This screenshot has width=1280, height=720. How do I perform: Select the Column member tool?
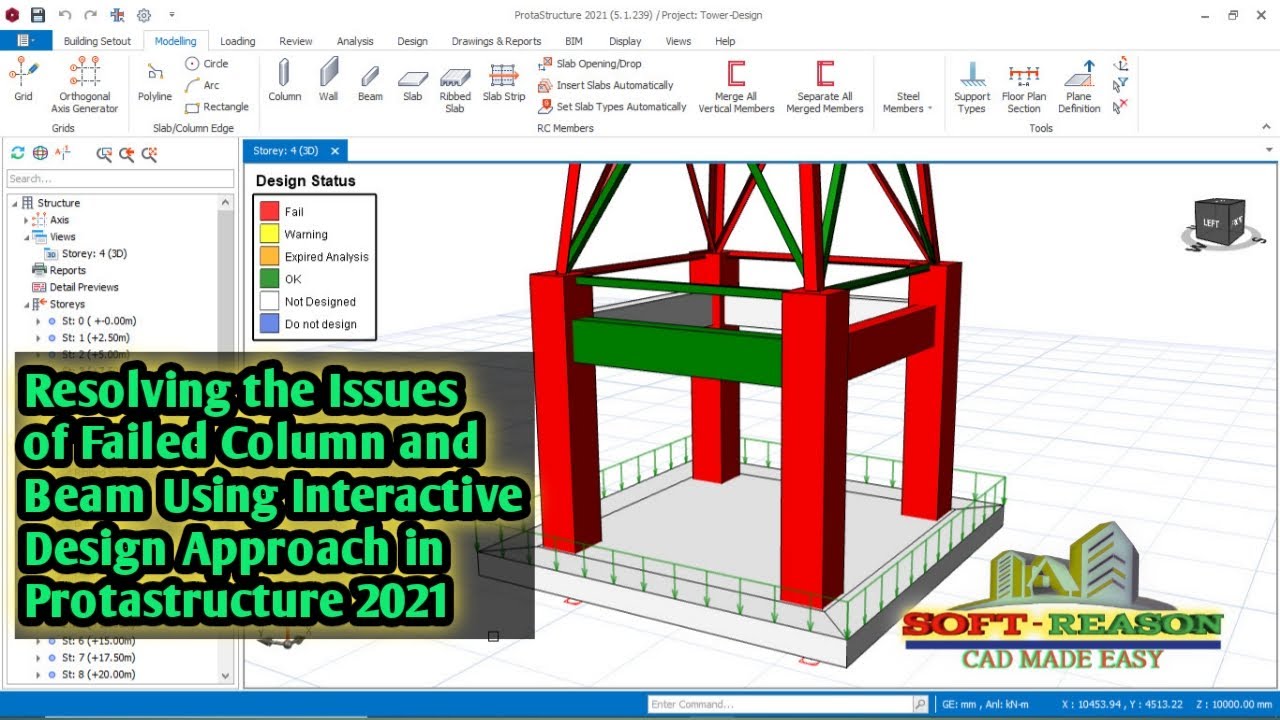pos(284,81)
